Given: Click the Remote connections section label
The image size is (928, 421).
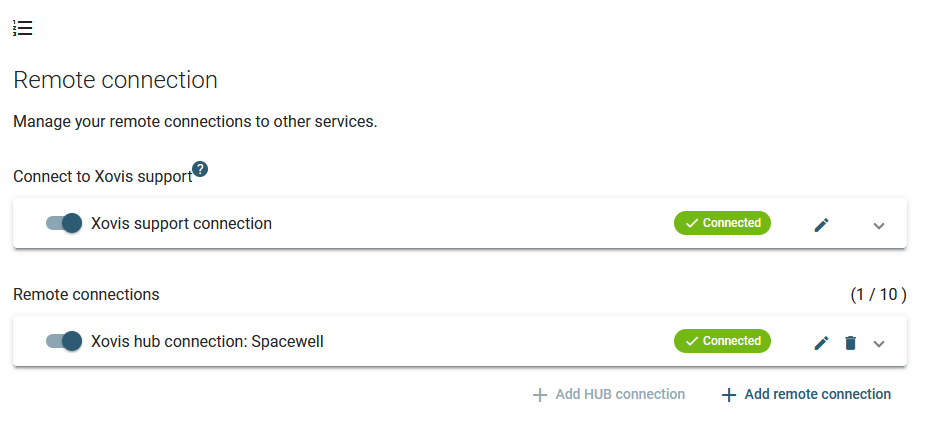Looking at the screenshot, I should tap(86, 294).
